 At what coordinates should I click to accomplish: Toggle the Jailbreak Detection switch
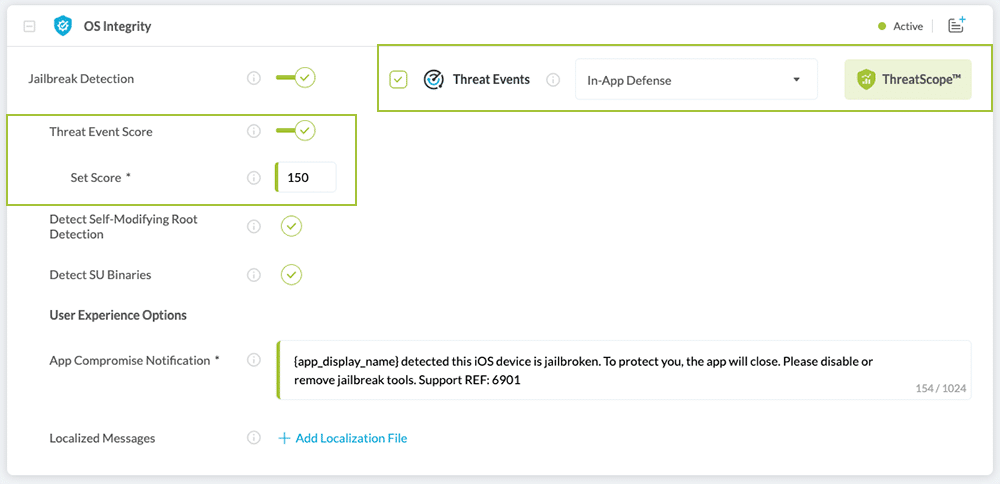pos(297,78)
